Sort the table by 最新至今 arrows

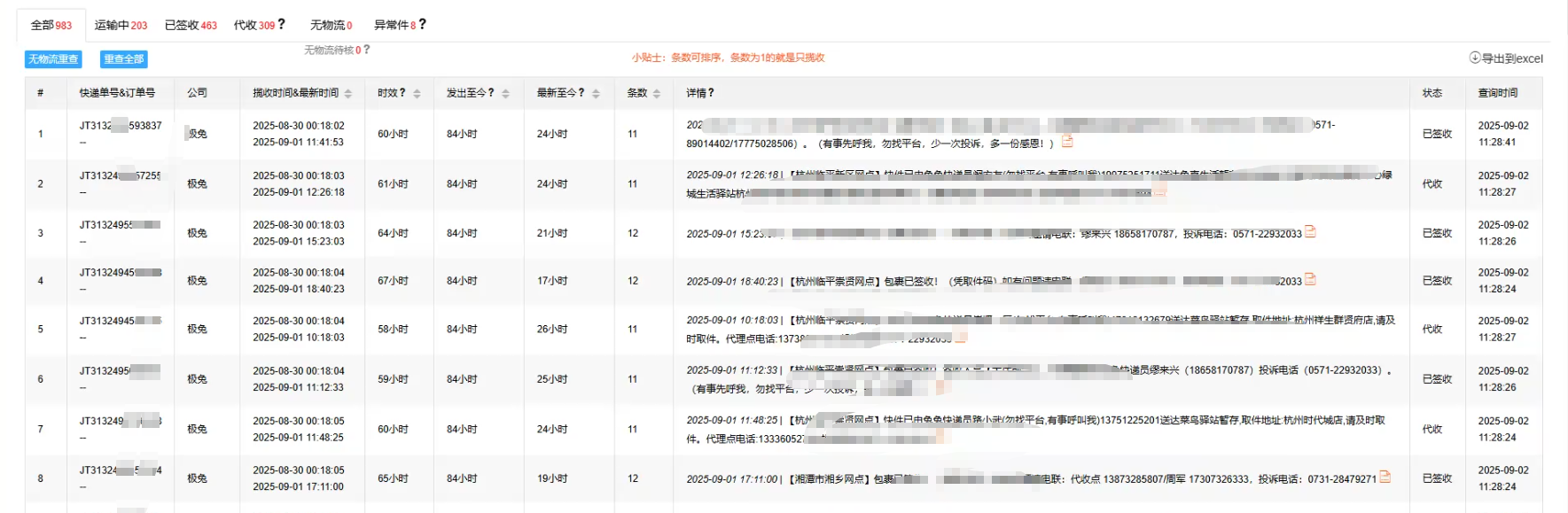pos(596,93)
